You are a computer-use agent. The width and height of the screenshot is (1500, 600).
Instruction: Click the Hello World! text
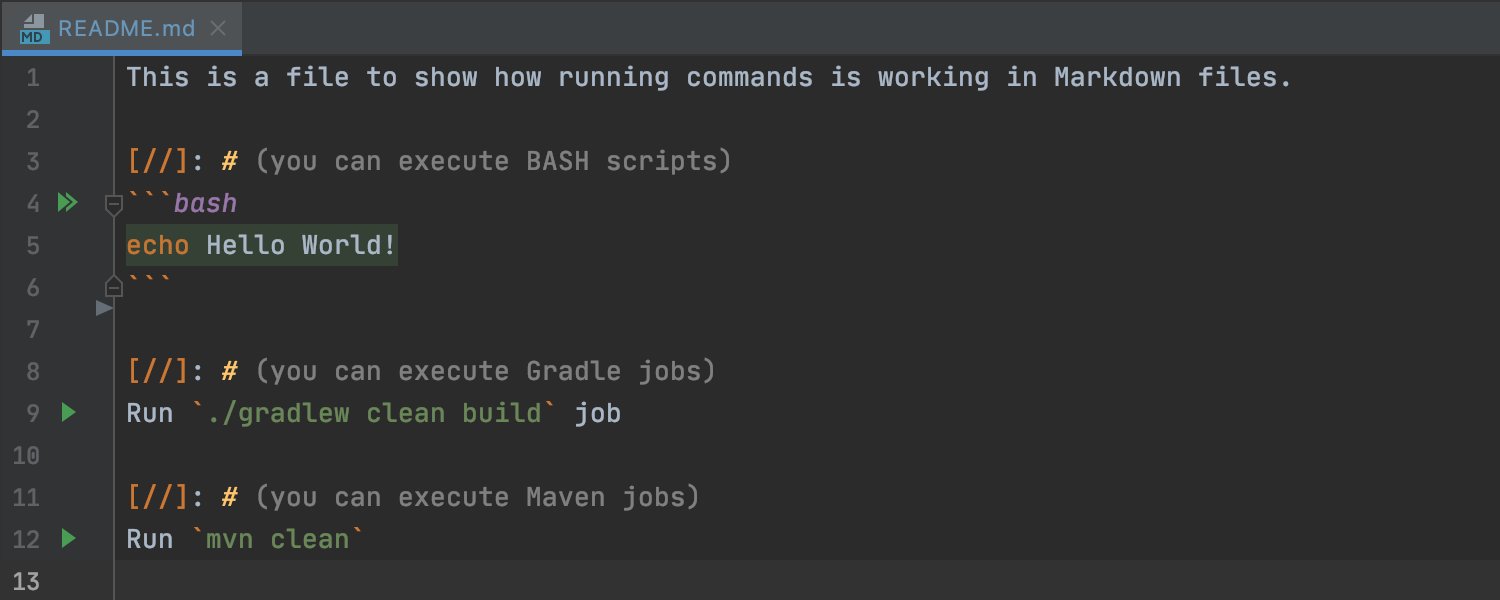(301, 246)
